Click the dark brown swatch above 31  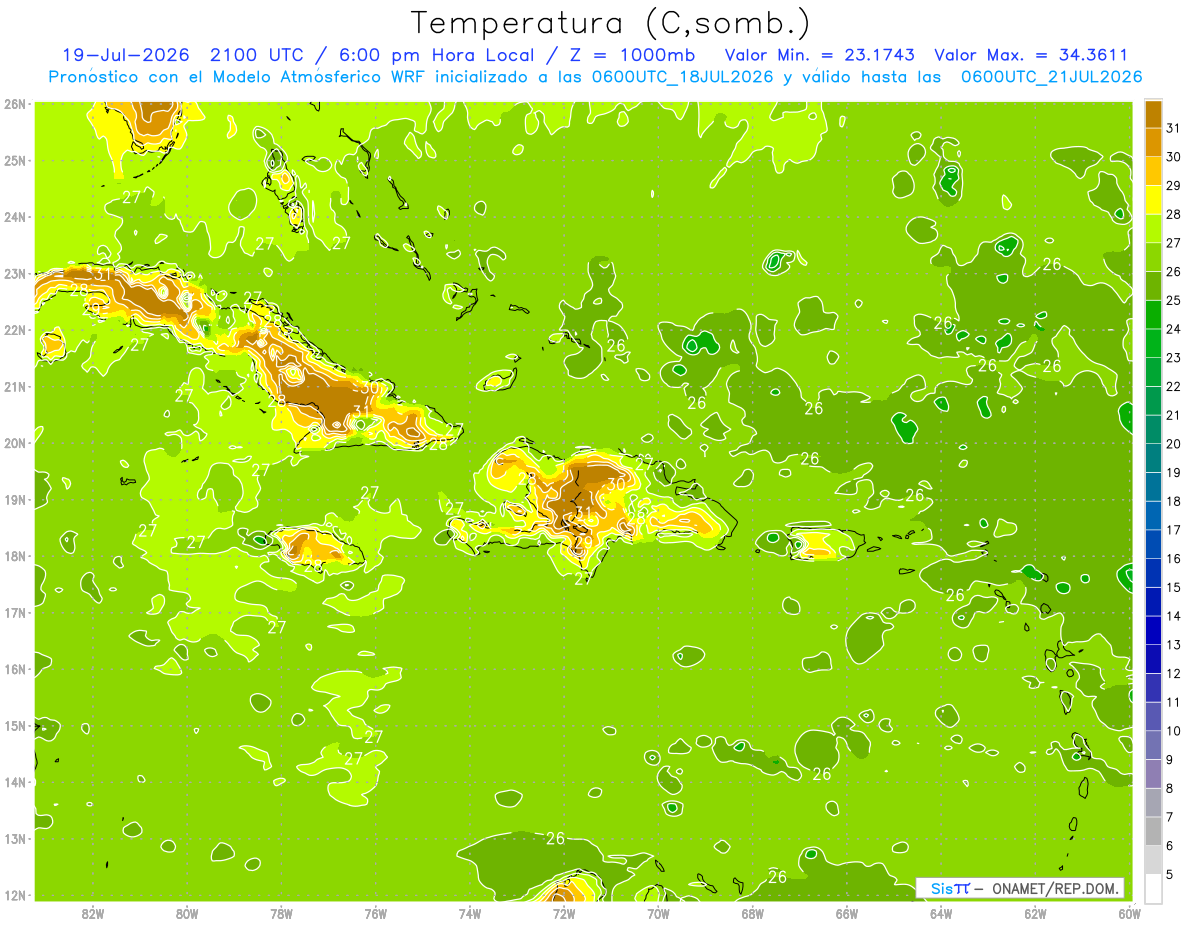1153,115
